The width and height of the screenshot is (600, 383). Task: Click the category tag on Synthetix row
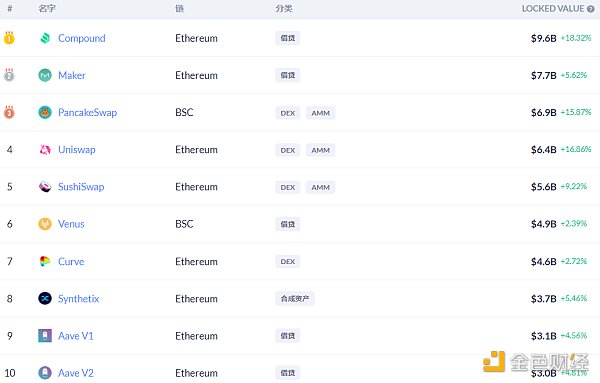295,298
